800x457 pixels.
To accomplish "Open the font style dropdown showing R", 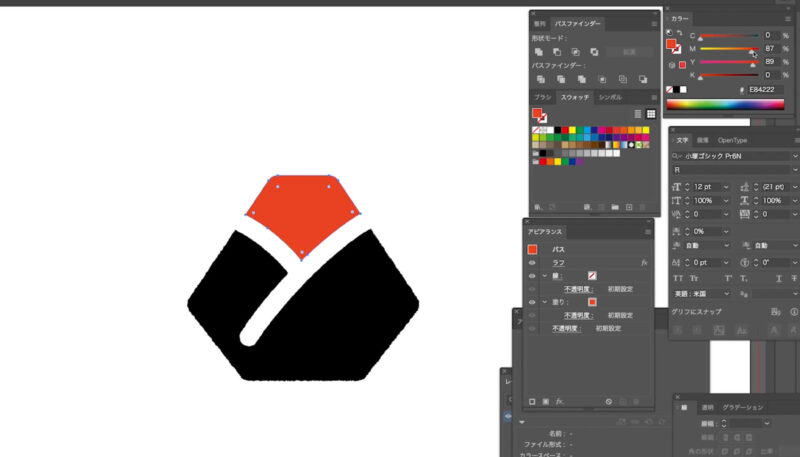I will 794,169.
